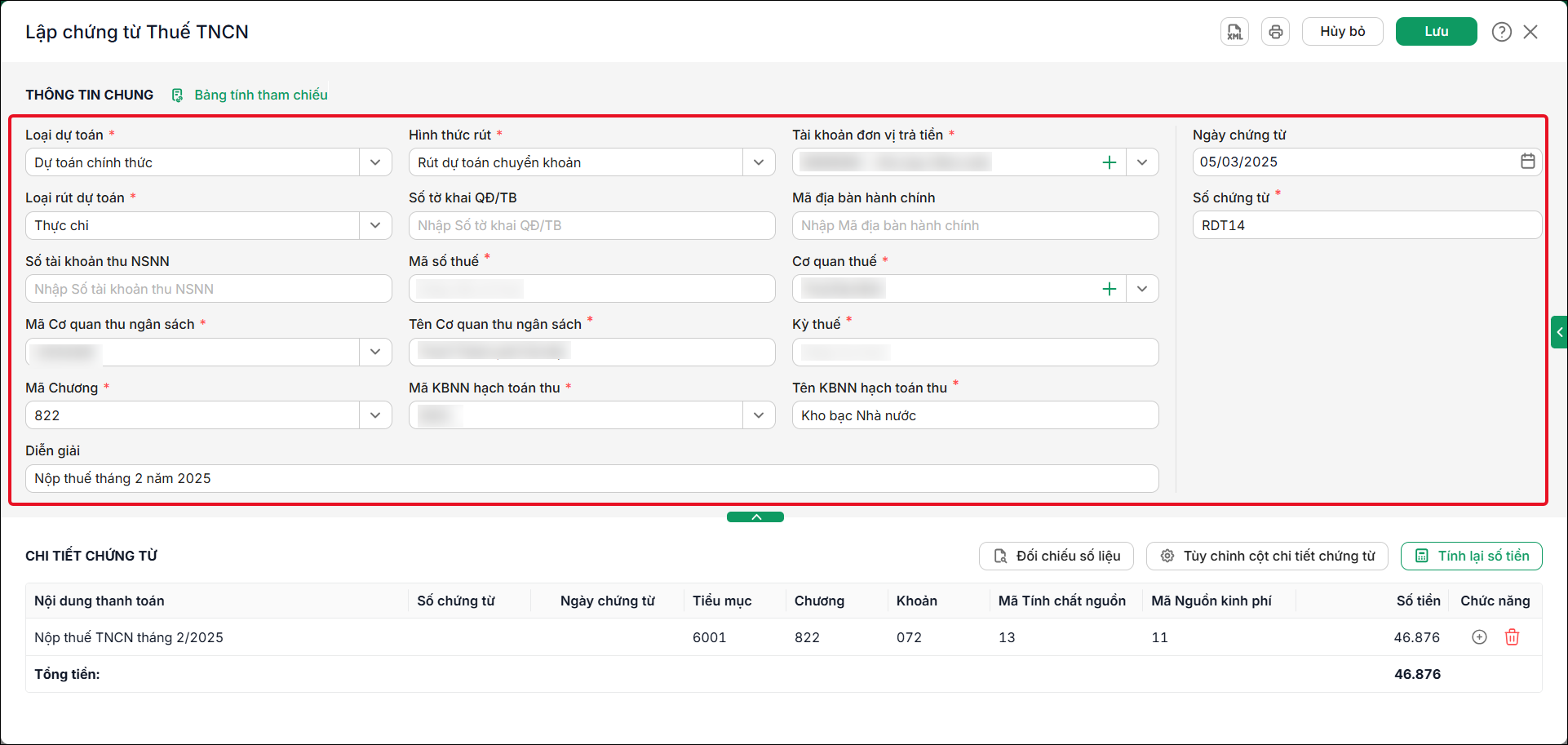Click the Chương value 822 in the table
This screenshot has height=745, width=1568.
coord(807,637)
